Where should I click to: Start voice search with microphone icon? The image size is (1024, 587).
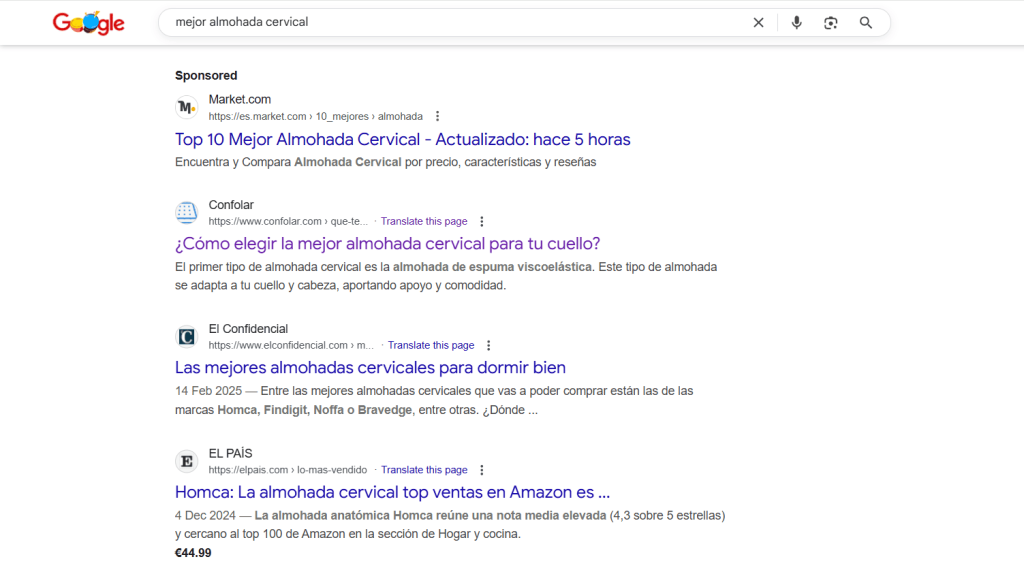pyautogui.click(x=796, y=23)
